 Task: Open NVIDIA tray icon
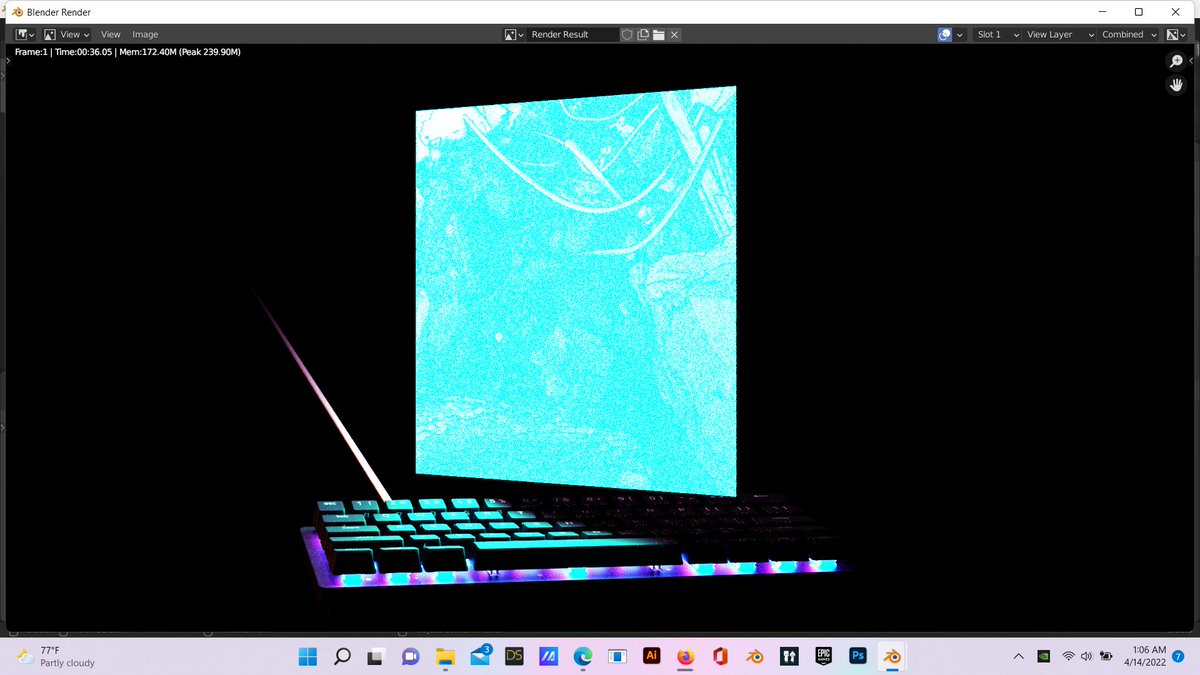[1044, 657]
